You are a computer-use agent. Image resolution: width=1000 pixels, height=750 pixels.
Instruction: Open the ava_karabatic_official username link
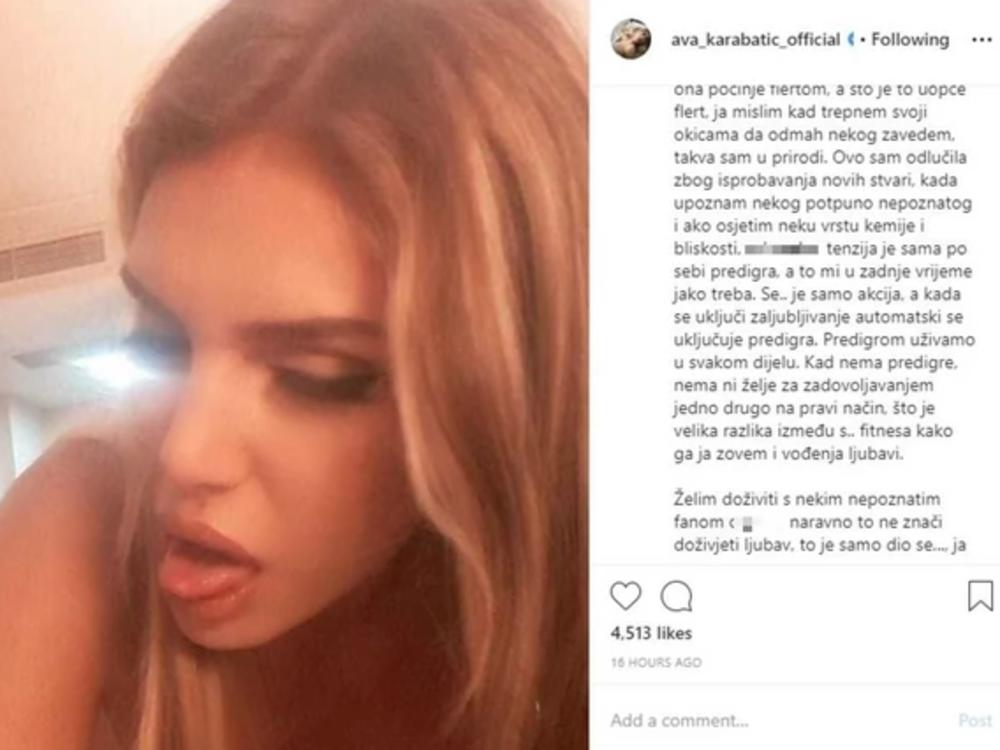point(755,40)
